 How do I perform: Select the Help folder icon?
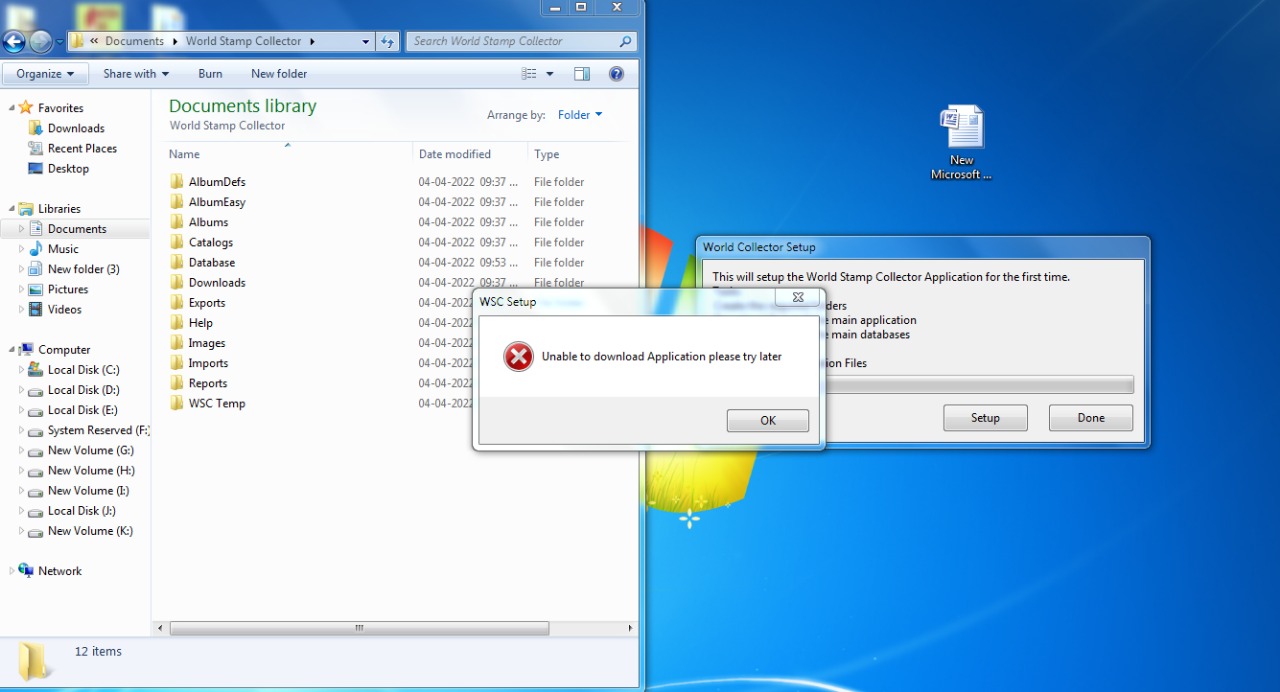click(x=177, y=323)
